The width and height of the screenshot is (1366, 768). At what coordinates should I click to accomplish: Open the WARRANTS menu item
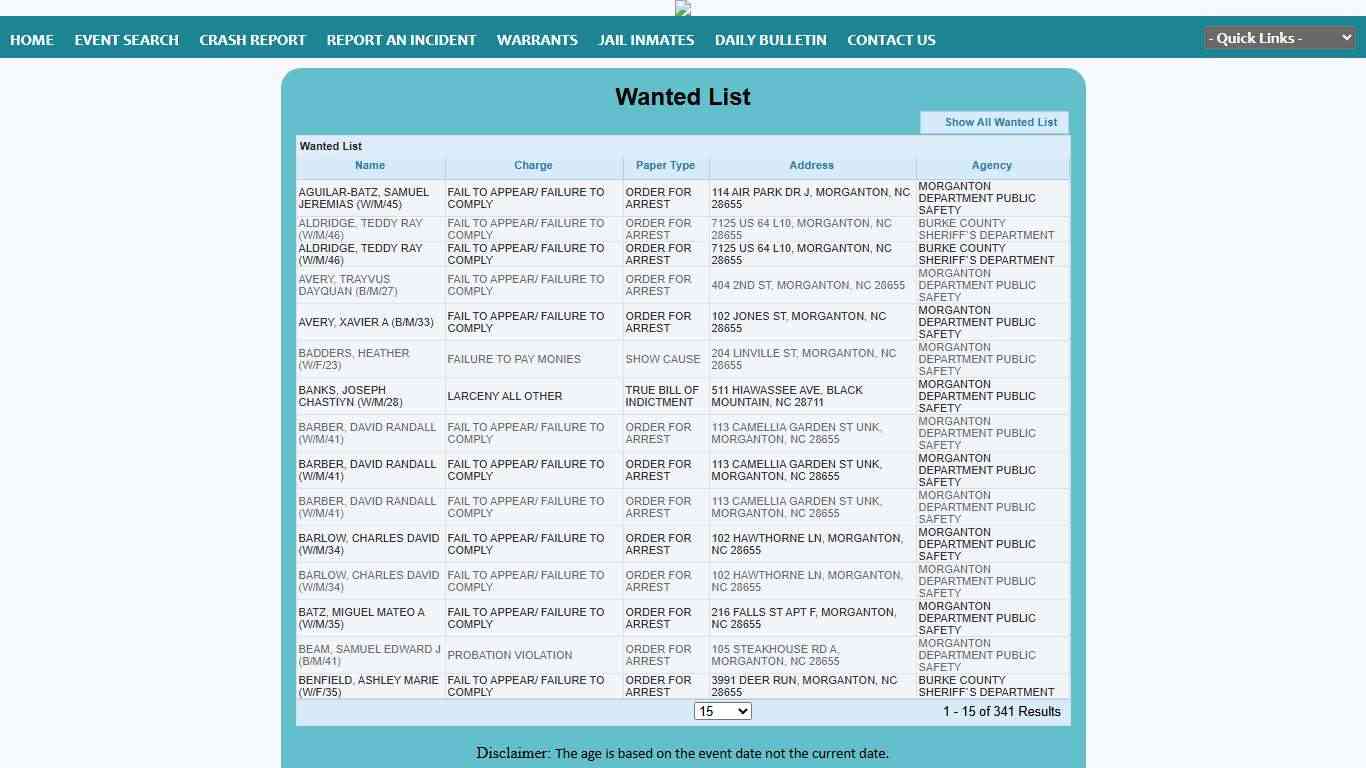[x=537, y=40]
